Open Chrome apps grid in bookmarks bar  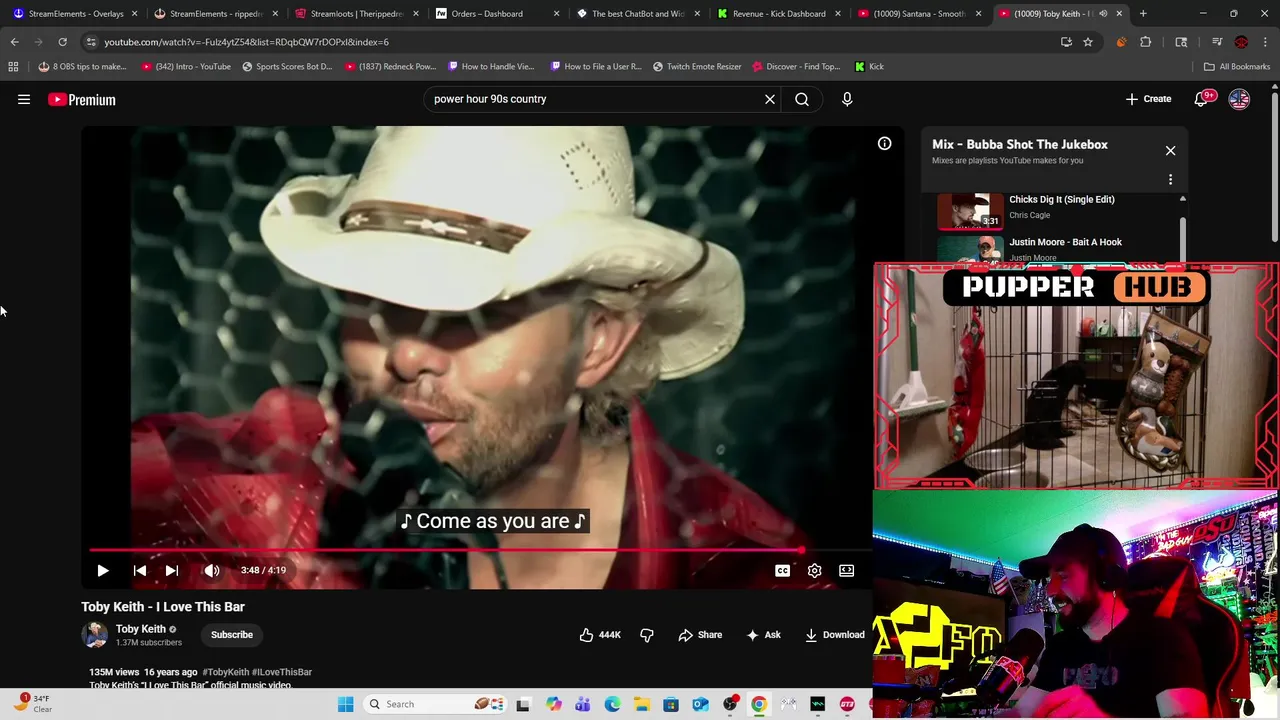click(13, 67)
